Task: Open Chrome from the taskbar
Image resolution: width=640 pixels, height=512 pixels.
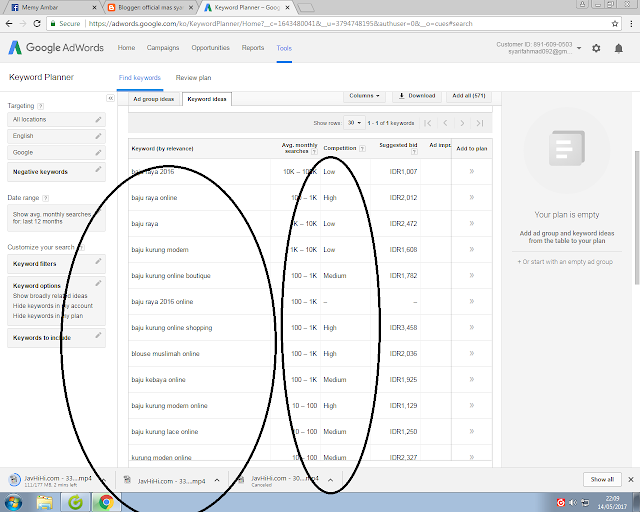Action: 106,502
